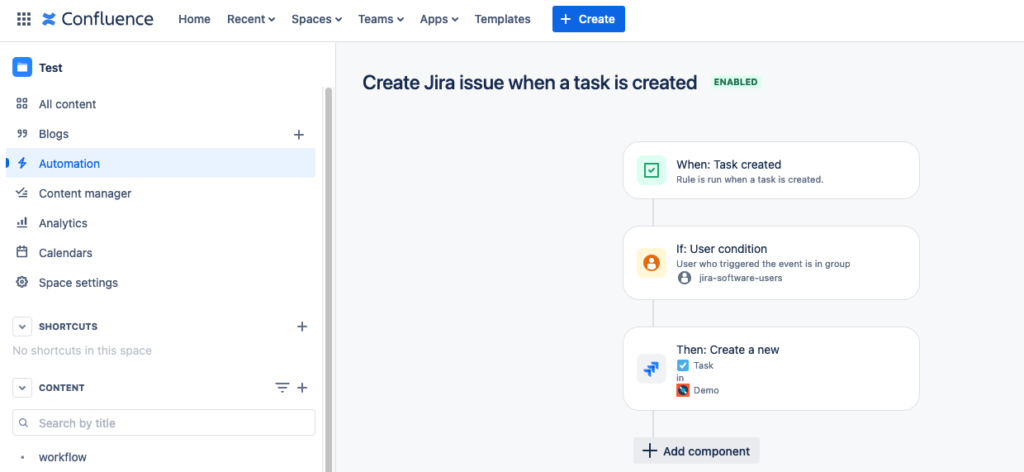1024x472 pixels.
Task: Click the Analytics bar chart icon
Action: pos(22,223)
